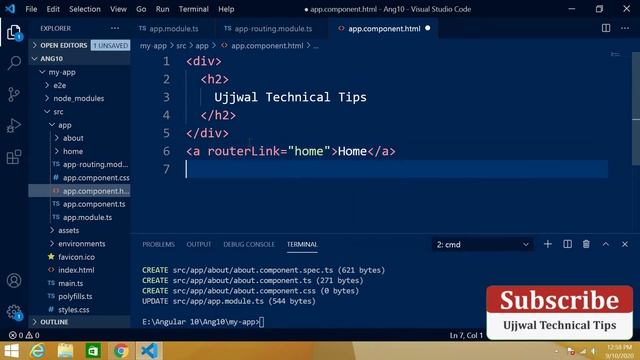Open the Terminal menu
The height and width of the screenshot is (360, 640).
click(193, 9)
